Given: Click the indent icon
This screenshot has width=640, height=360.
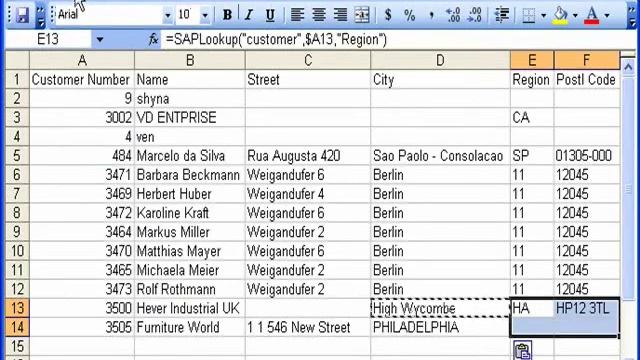Looking at the screenshot, I should 502,15.
